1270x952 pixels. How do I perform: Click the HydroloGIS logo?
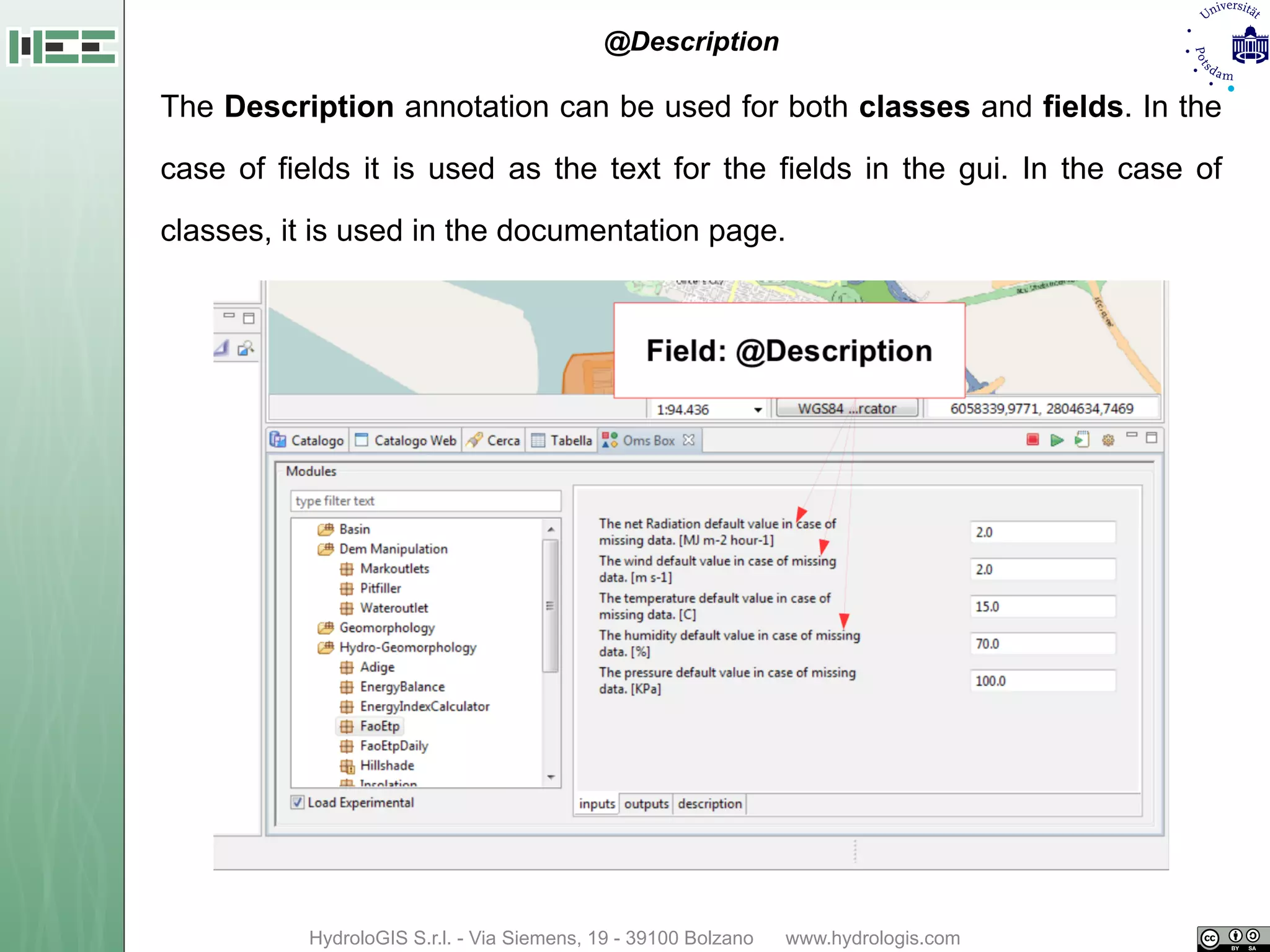coord(62,47)
